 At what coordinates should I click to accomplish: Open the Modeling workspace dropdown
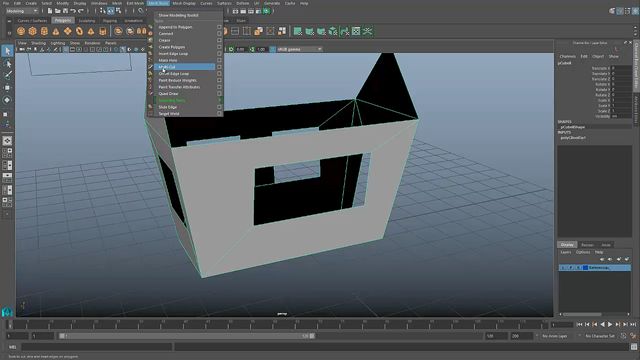(22, 11)
